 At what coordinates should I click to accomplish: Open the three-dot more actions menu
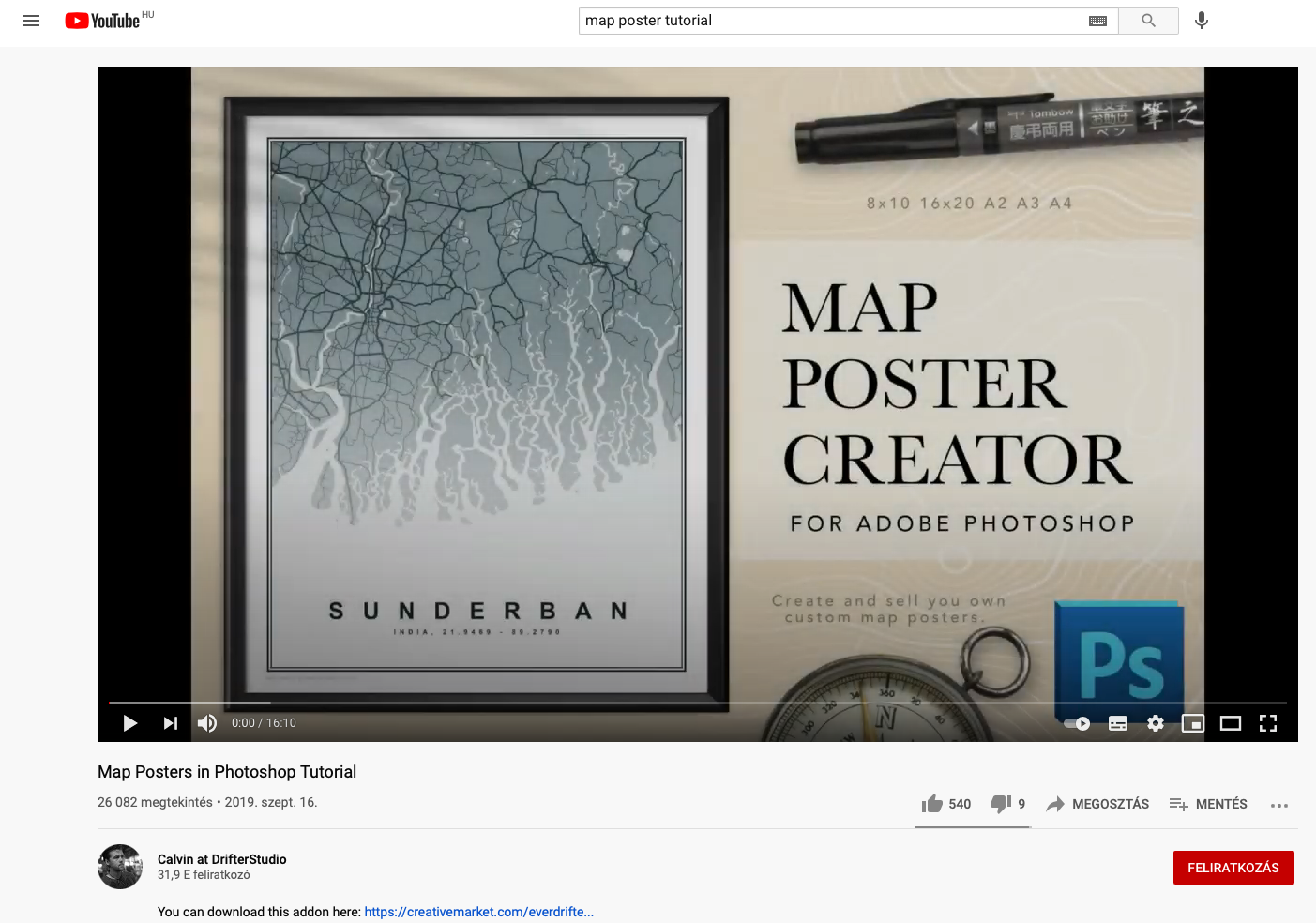point(1279,805)
